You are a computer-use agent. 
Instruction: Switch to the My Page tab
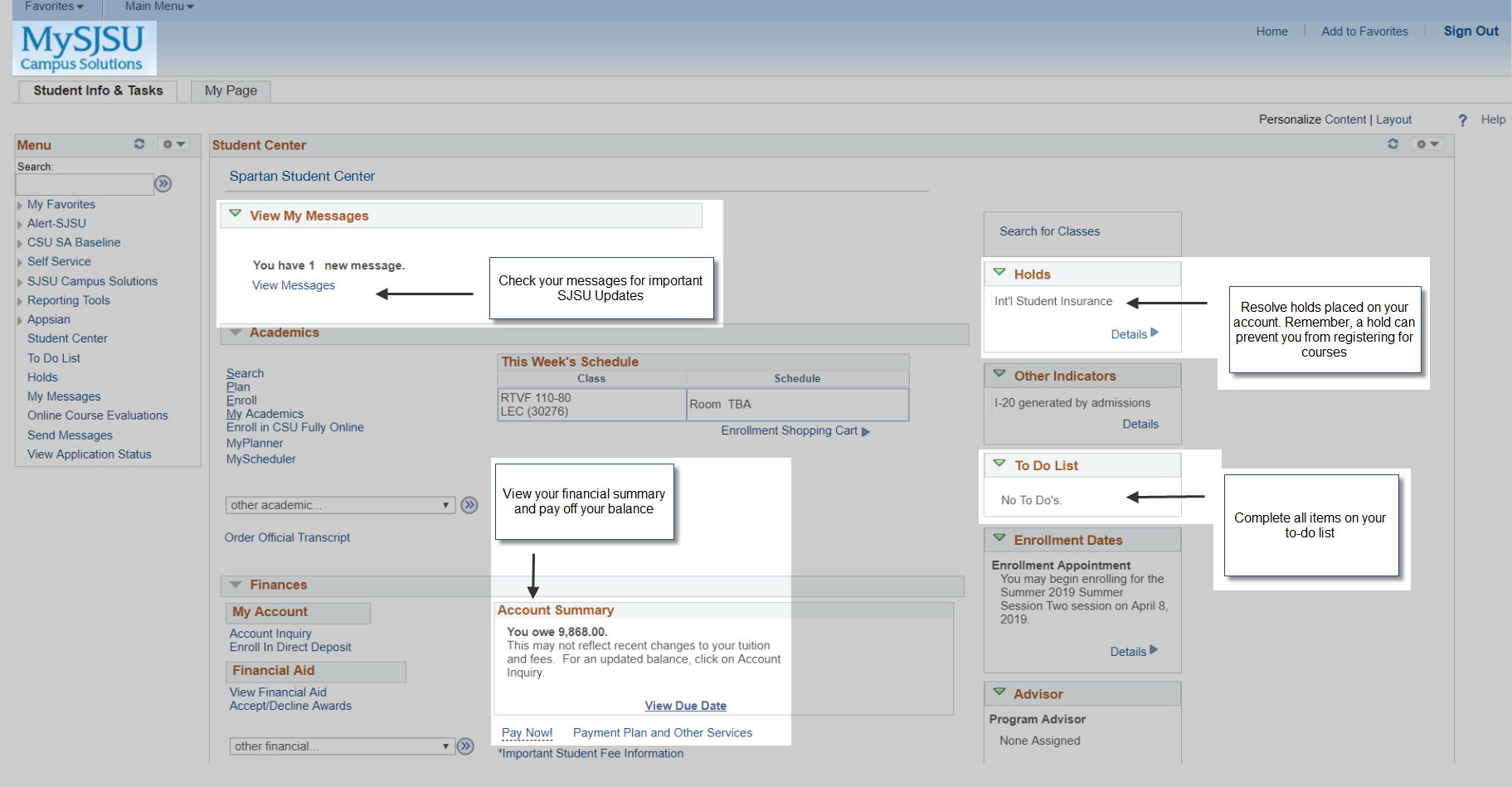[x=231, y=90]
